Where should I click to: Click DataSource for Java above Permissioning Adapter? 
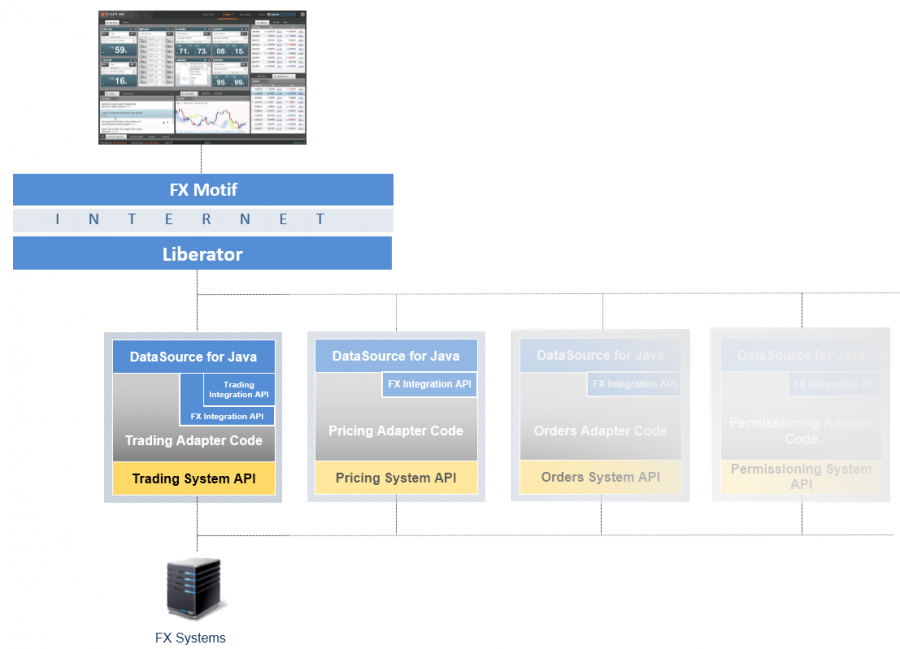click(x=801, y=355)
